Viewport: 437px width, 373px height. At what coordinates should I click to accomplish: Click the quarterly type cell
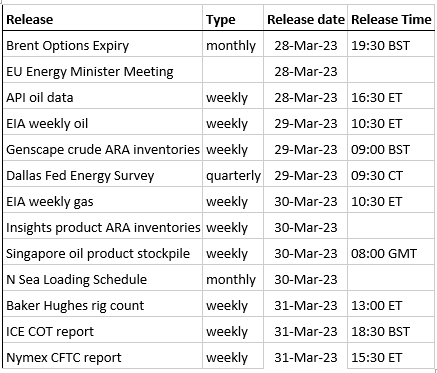click(x=233, y=175)
